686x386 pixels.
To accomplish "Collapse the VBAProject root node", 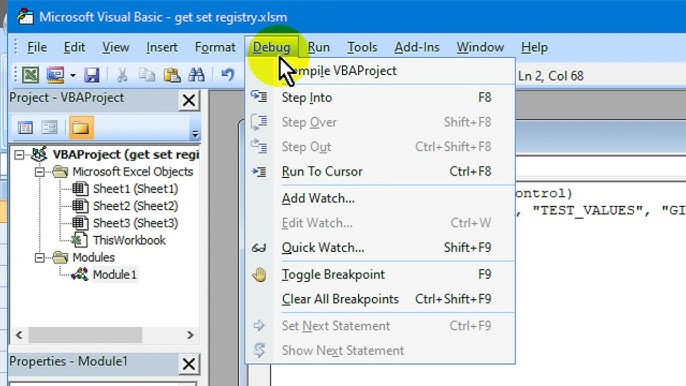I will tap(19, 155).
